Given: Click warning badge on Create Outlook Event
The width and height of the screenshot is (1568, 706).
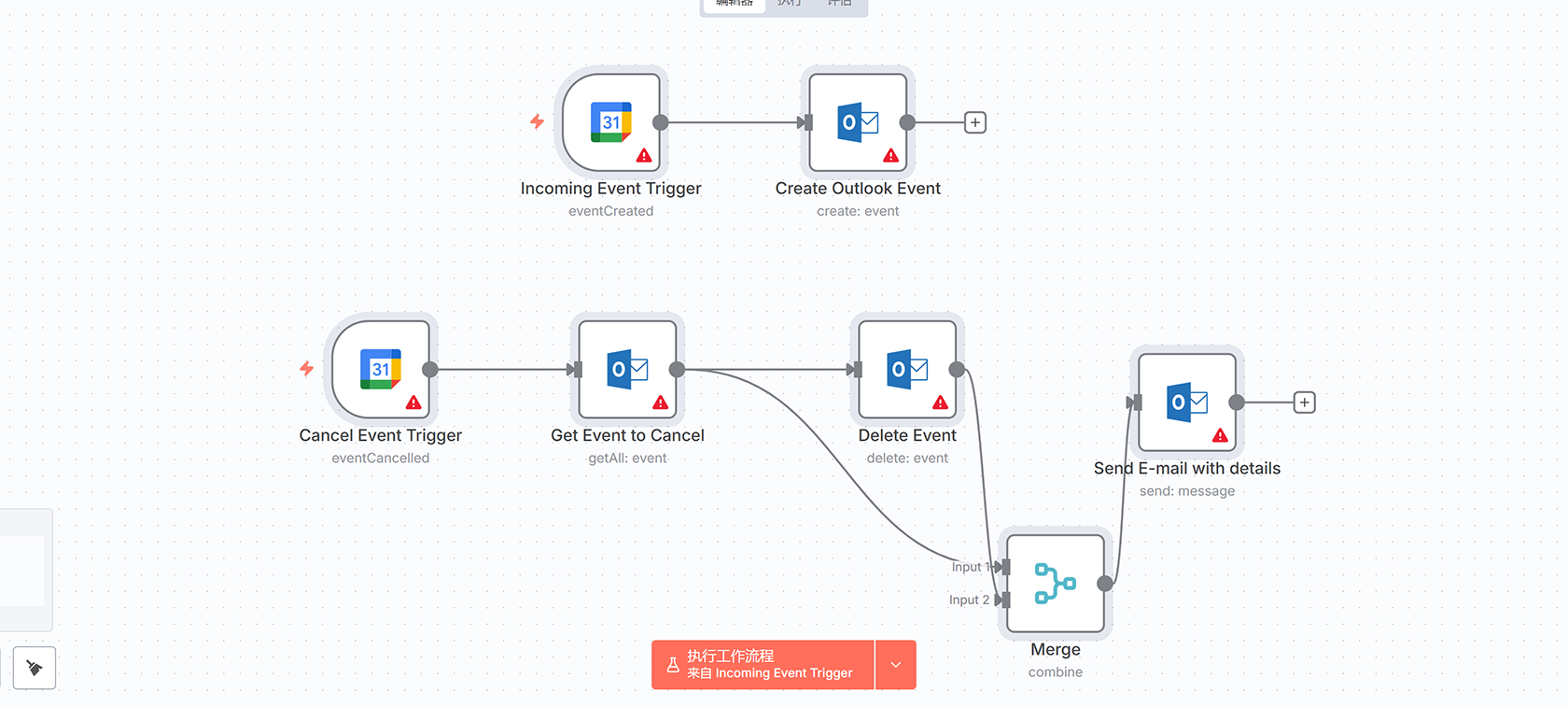Looking at the screenshot, I should pos(891,156).
